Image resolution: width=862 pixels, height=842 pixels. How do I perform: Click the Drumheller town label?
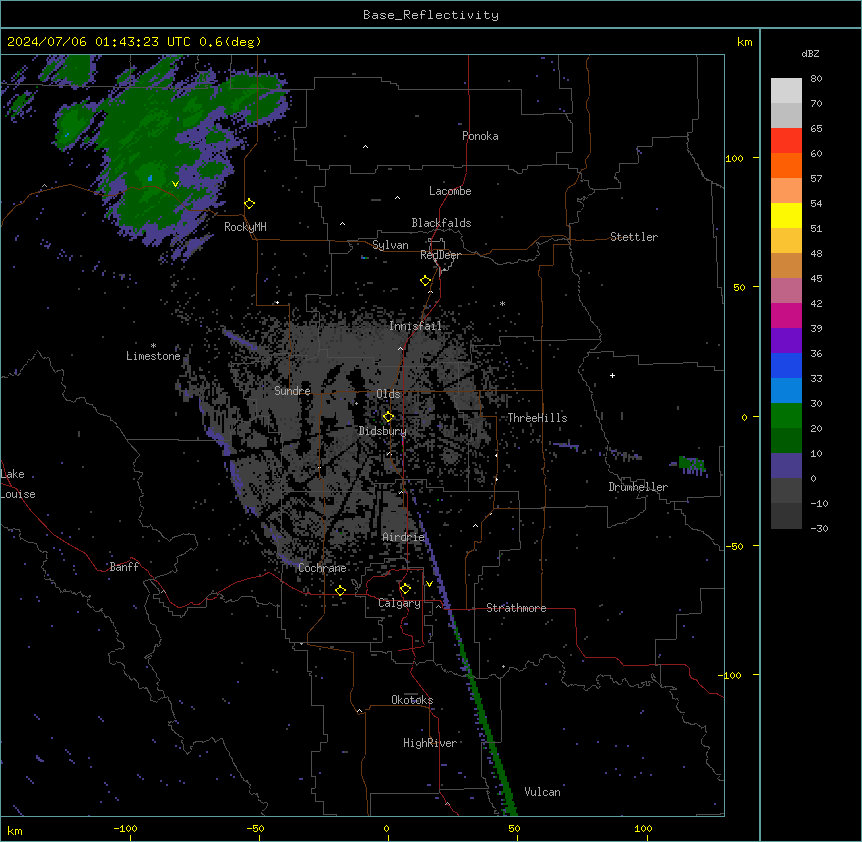pyautogui.click(x=638, y=487)
